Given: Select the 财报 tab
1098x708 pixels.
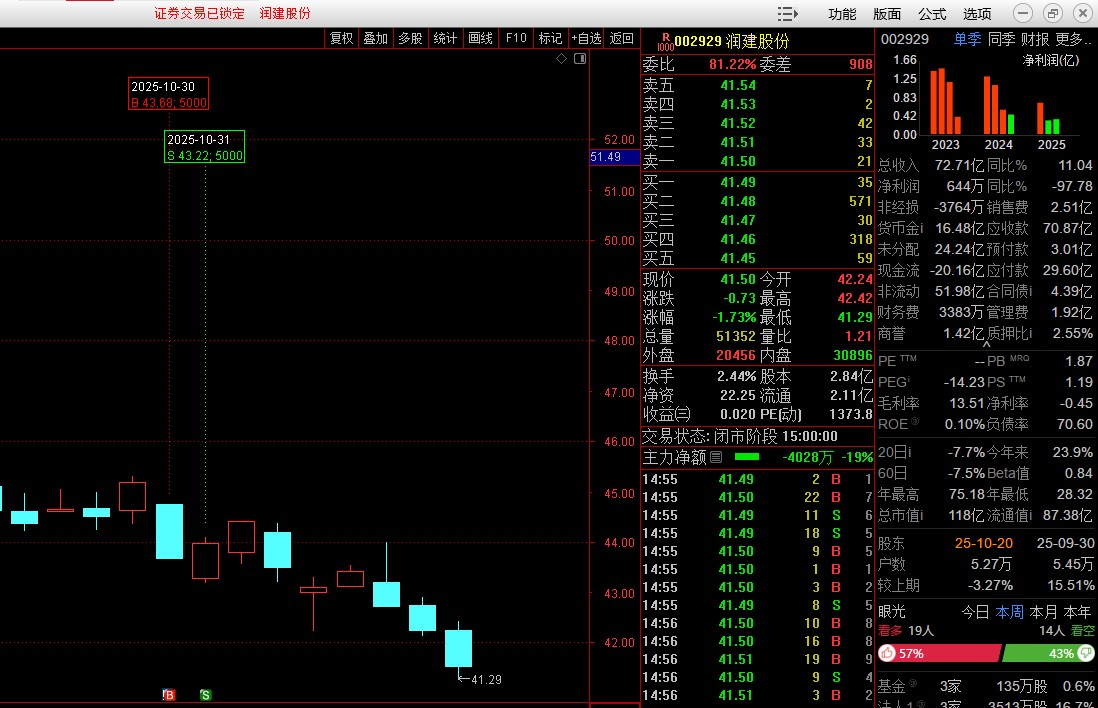Looking at the screenshot, I should point(1035,39).
